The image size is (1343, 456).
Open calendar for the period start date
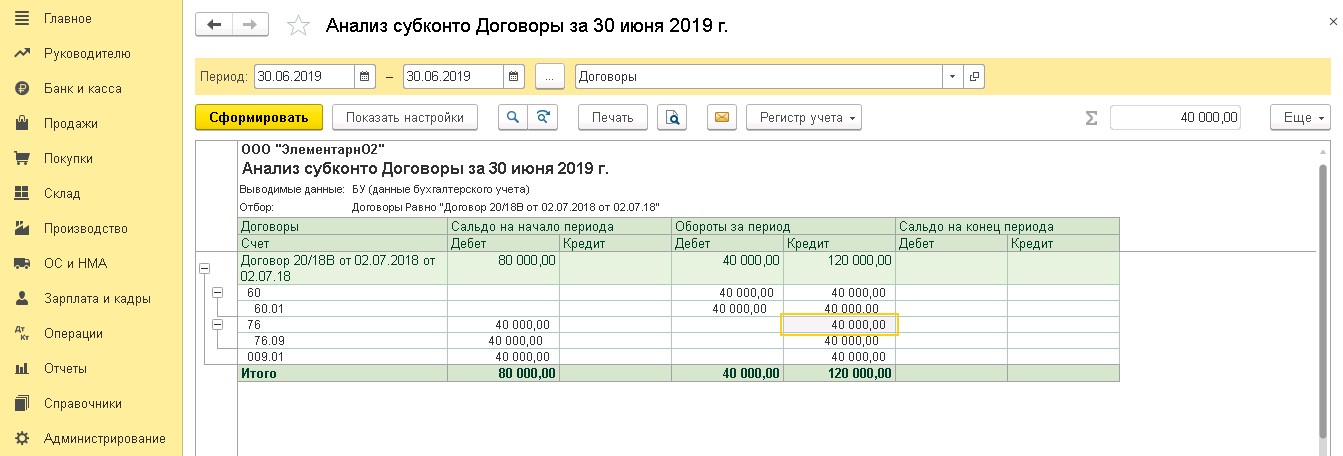tap(366, 76)
